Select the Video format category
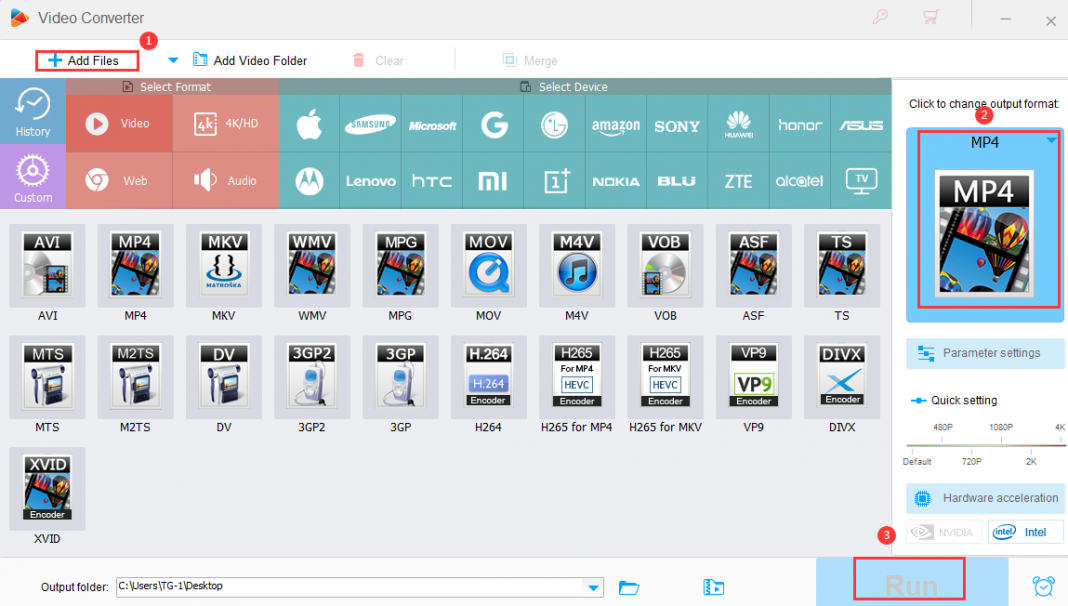The image size is (1068, 606). 119,123
